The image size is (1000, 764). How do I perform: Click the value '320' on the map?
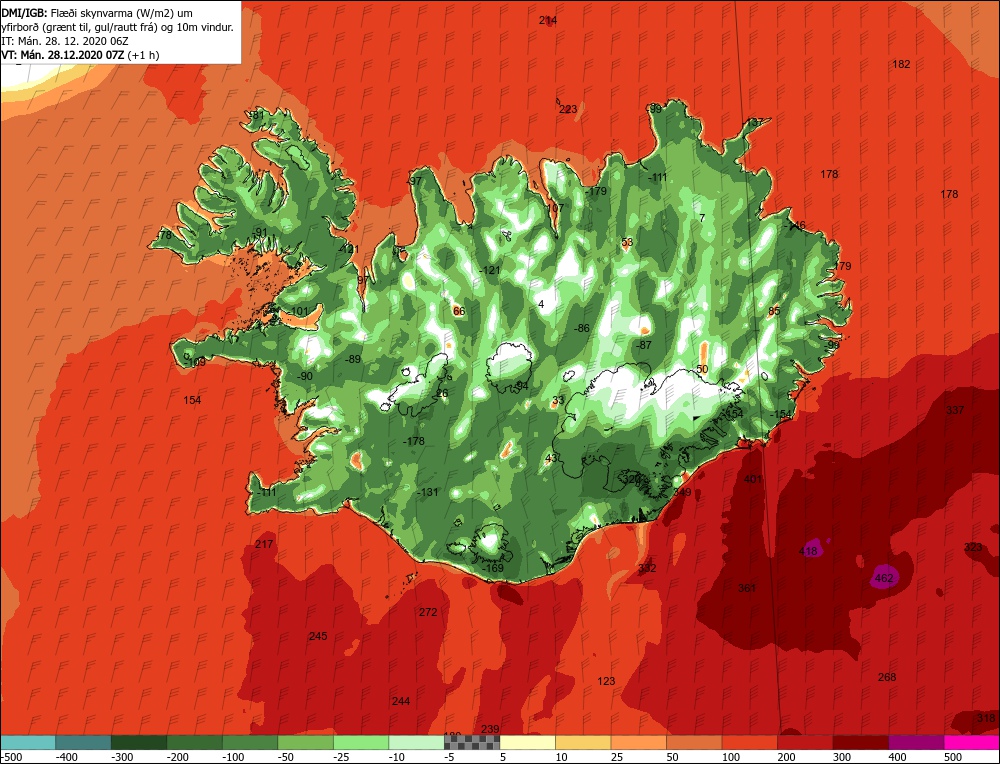click(631, 479)
